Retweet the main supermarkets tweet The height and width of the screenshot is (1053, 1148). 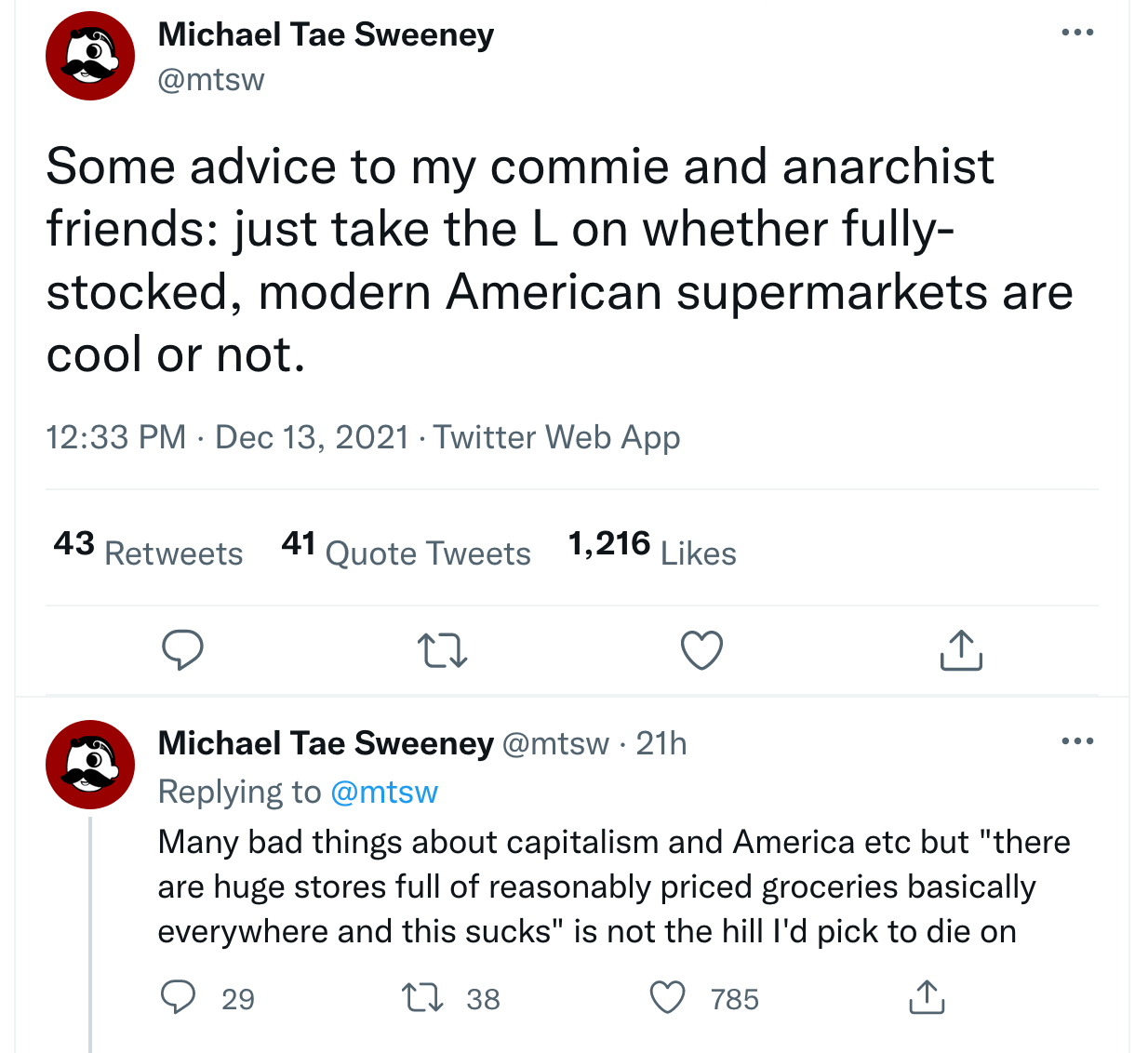(442, 650)
